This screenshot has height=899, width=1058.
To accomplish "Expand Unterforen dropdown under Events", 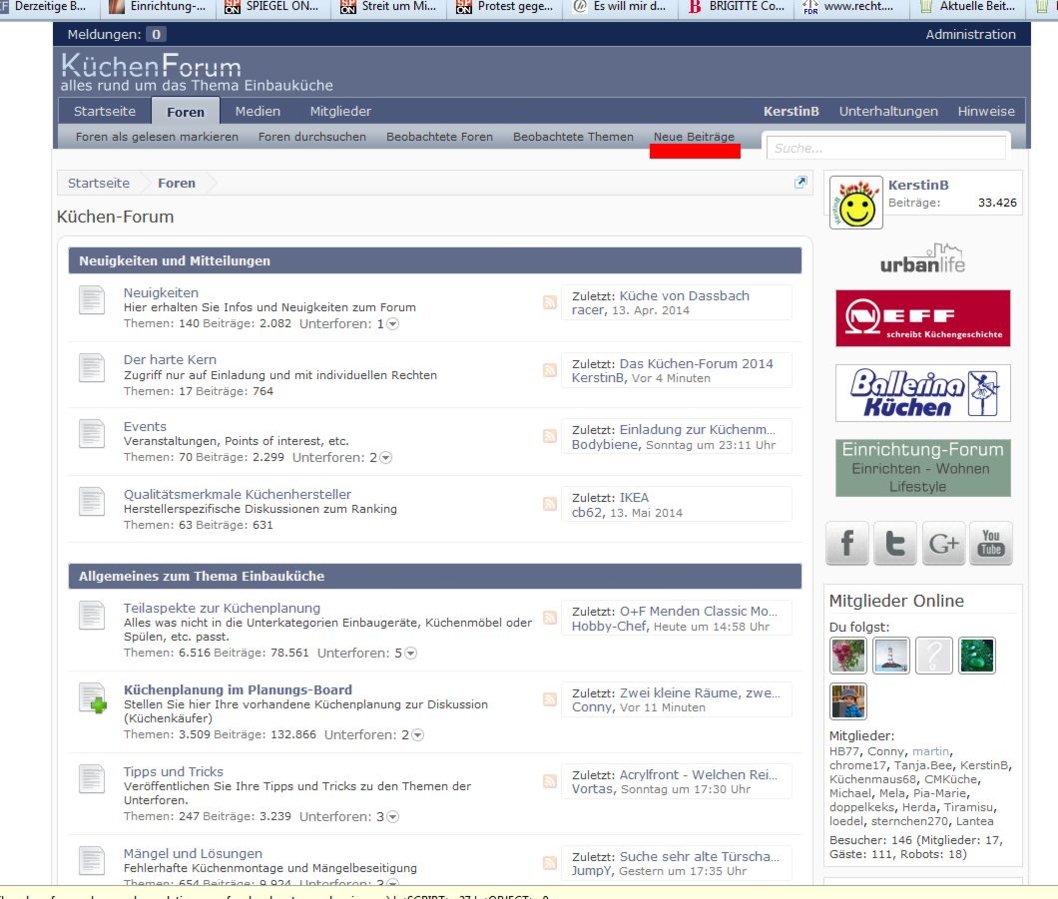I will (386, 457).
